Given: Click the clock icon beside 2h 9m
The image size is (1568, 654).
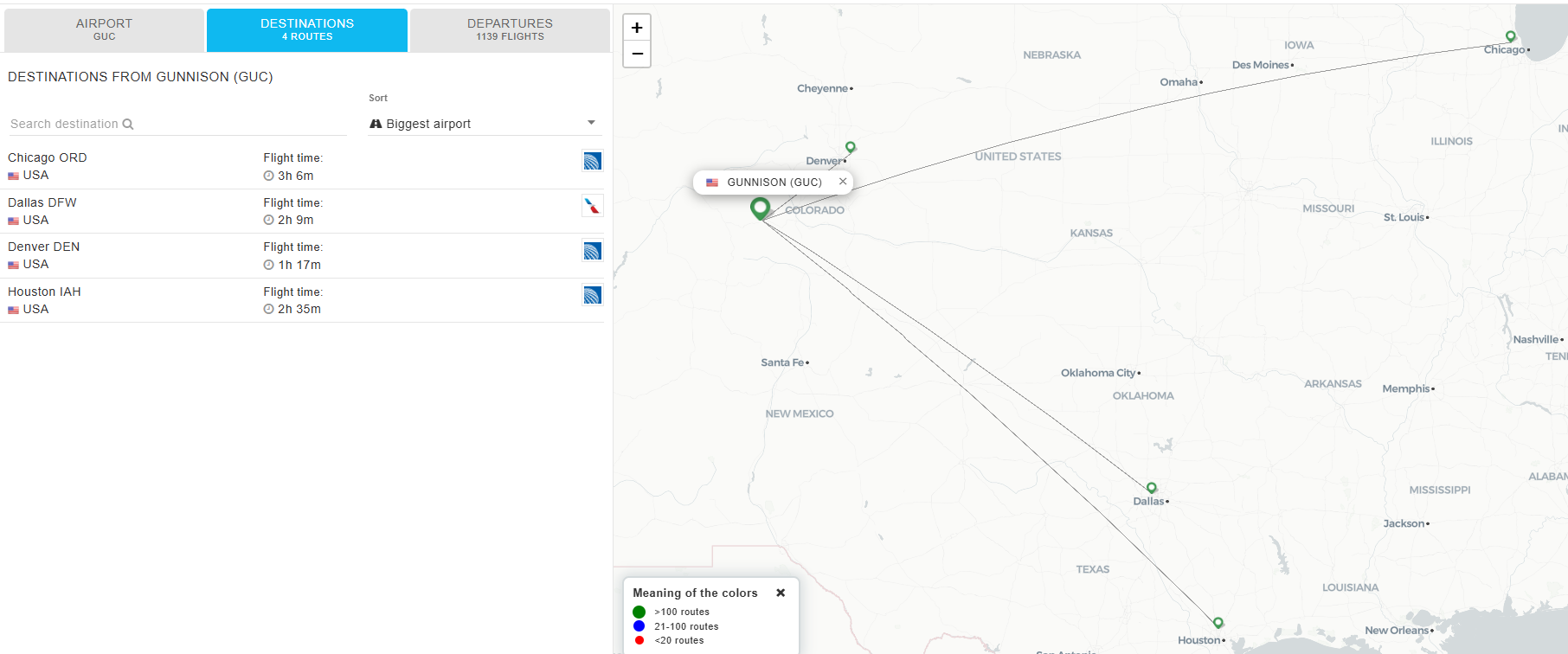Looking at the screenshot, I should 268,220.
